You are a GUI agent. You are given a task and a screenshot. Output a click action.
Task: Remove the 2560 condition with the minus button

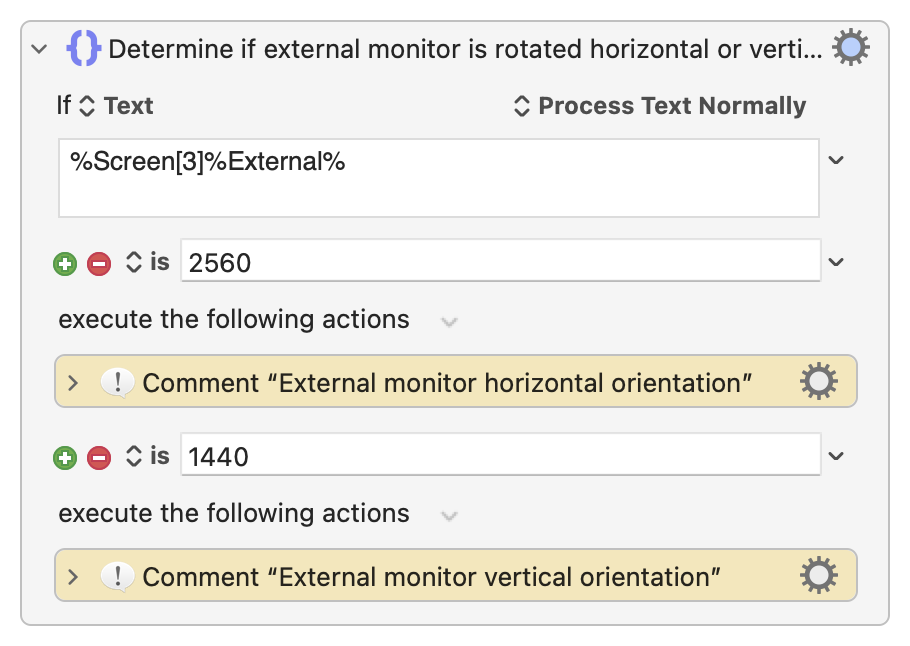[99, 264]
